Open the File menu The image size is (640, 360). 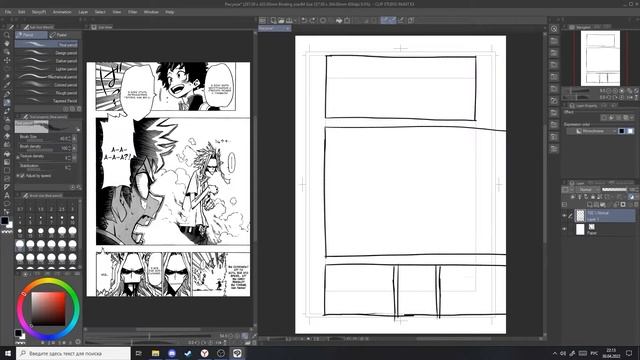[8, 12]
